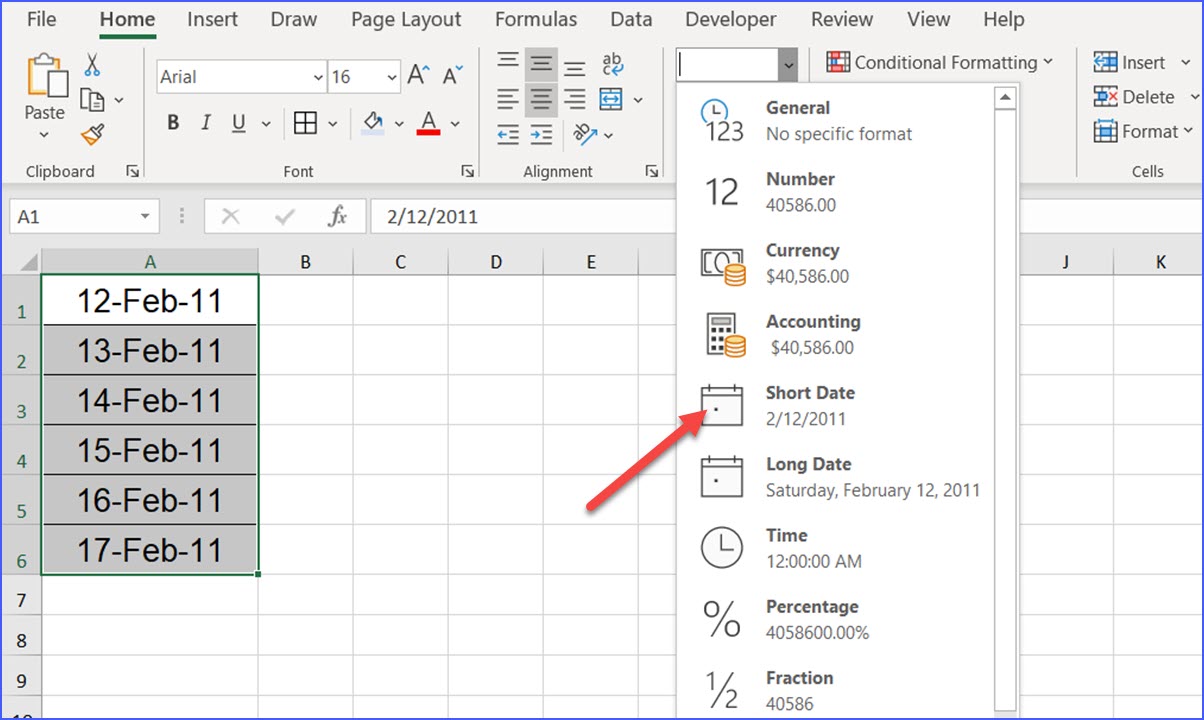
Task: Select the Format Painter brush
Action: click(92, 134)
